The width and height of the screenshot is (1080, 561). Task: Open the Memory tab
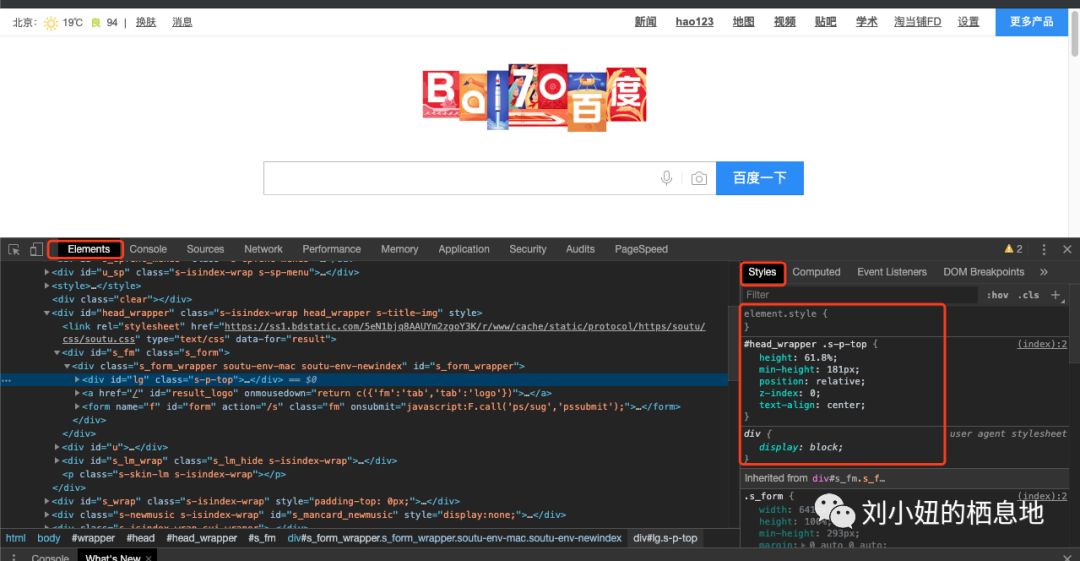(399, 249)
